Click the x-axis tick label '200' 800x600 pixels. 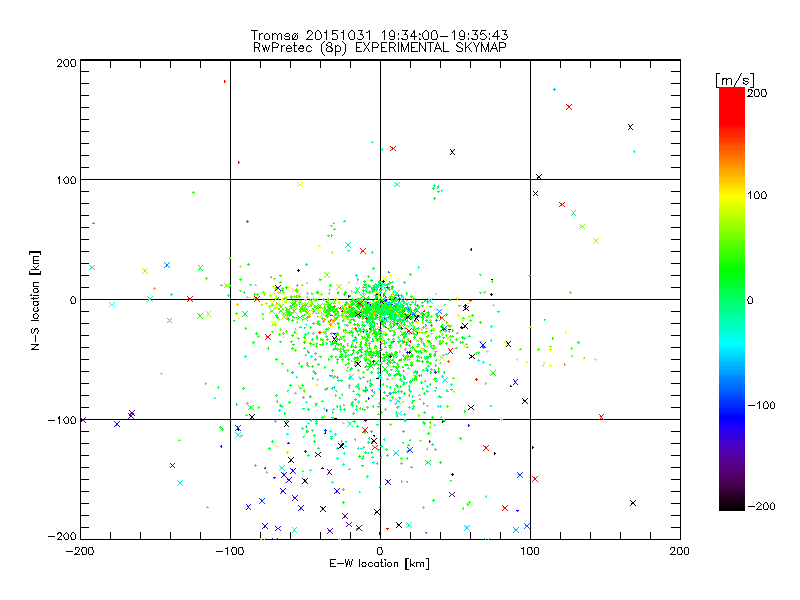(680, 551)
